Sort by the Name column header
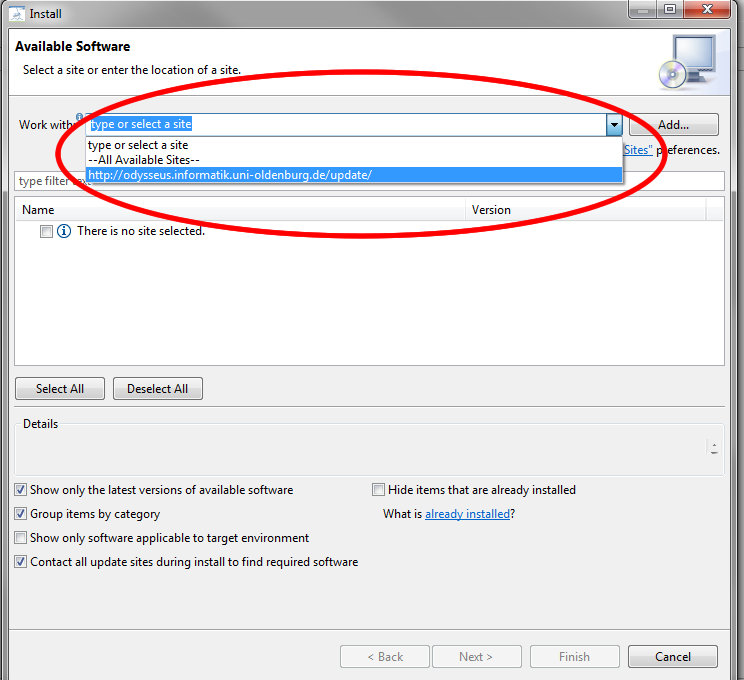The width and height of the screenshot is (744, 680). coord(240,210)
